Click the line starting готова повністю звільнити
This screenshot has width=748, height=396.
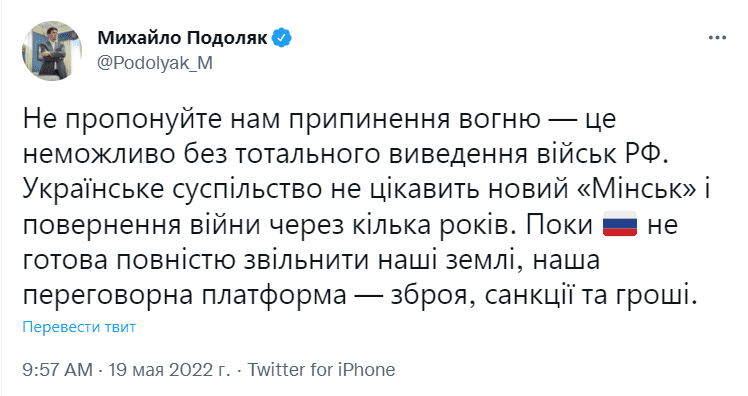click(x=311, y=261)
